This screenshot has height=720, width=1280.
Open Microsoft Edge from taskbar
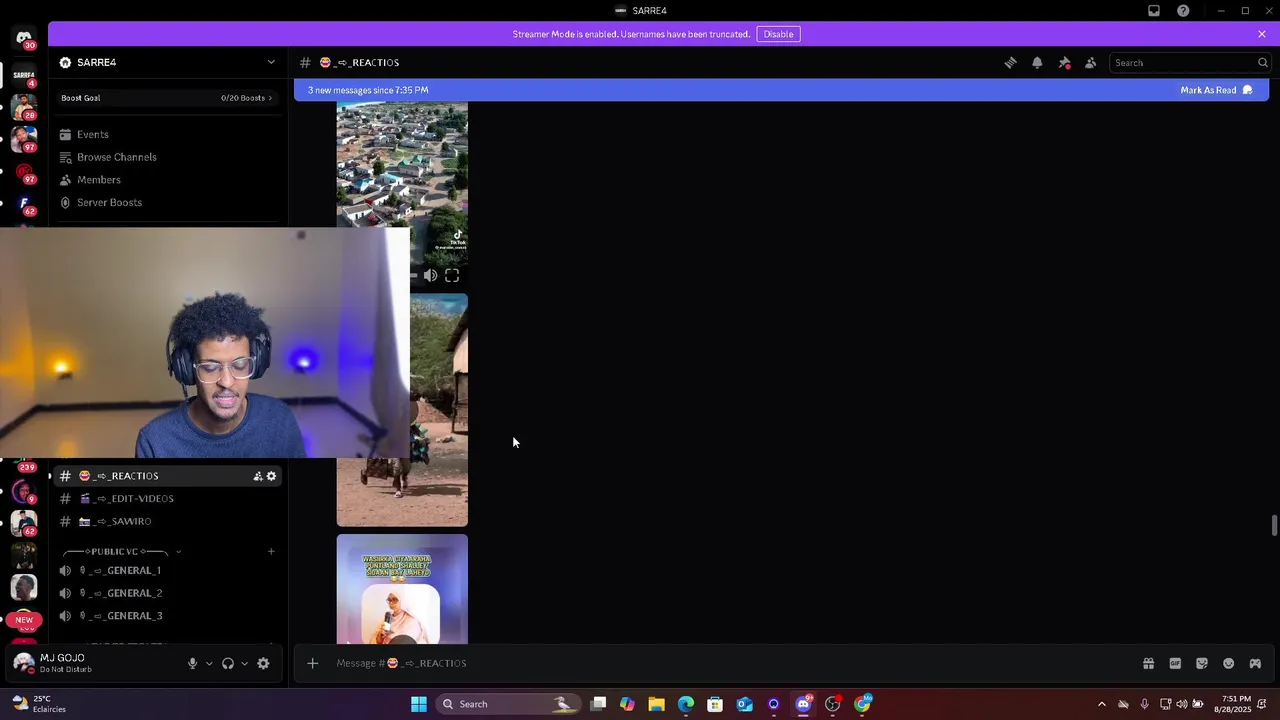point(686,704)
